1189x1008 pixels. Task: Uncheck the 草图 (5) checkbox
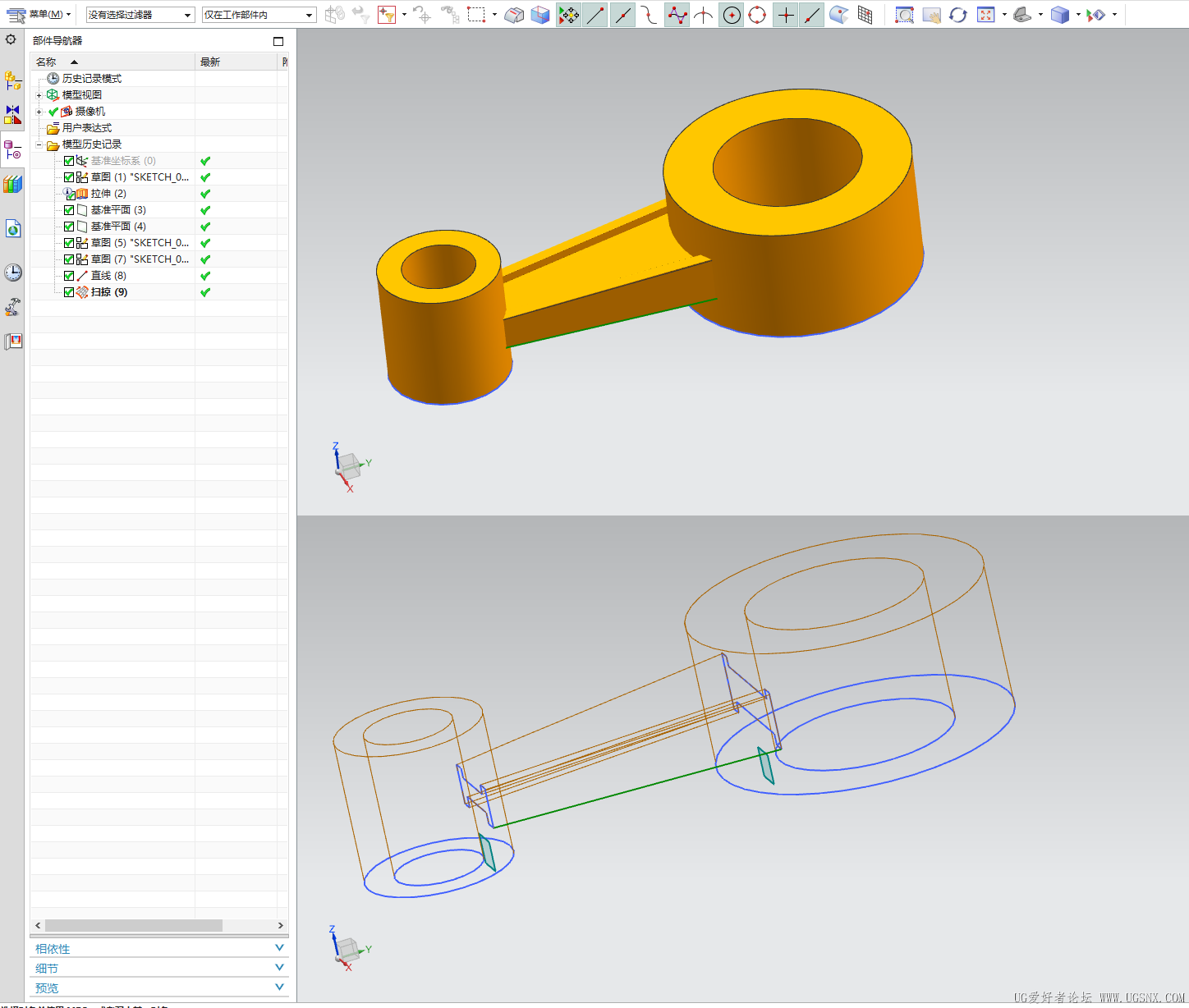pyautogui.click(x=69, y=243)
